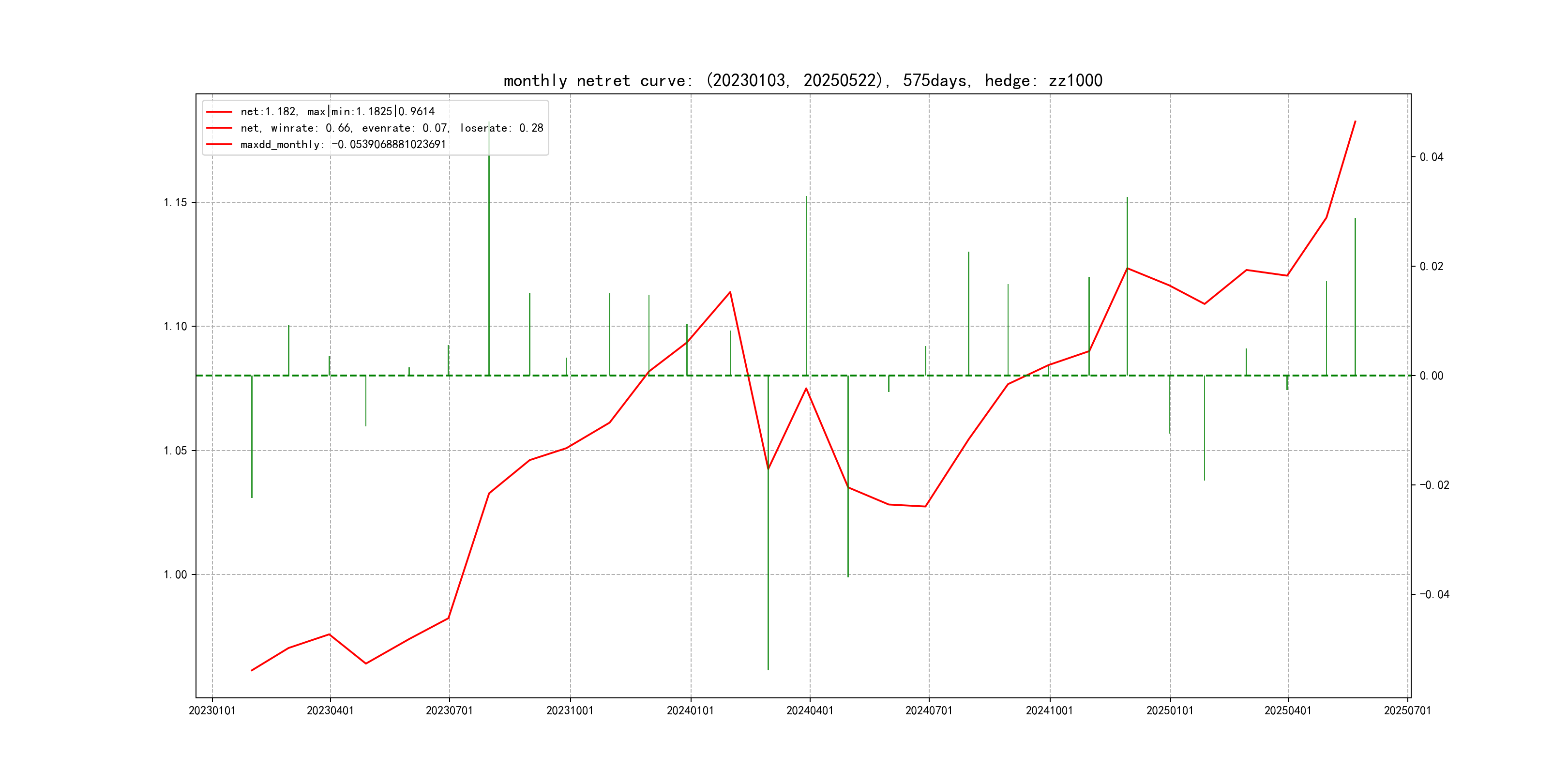
Task: Click the 20240401 x-axis label
Action: [x=810, y=710]
